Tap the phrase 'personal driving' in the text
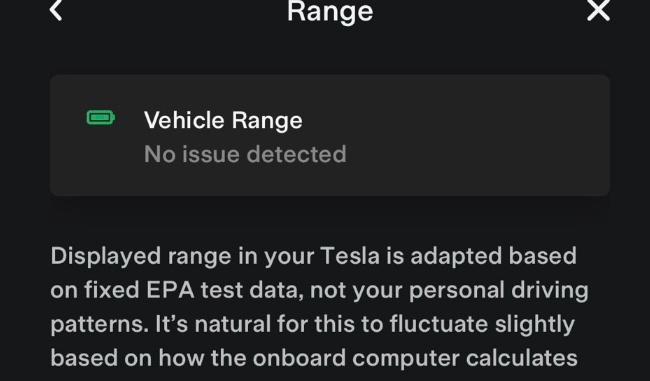The height and width of the screenshot is (381, 650). (499, 291)
